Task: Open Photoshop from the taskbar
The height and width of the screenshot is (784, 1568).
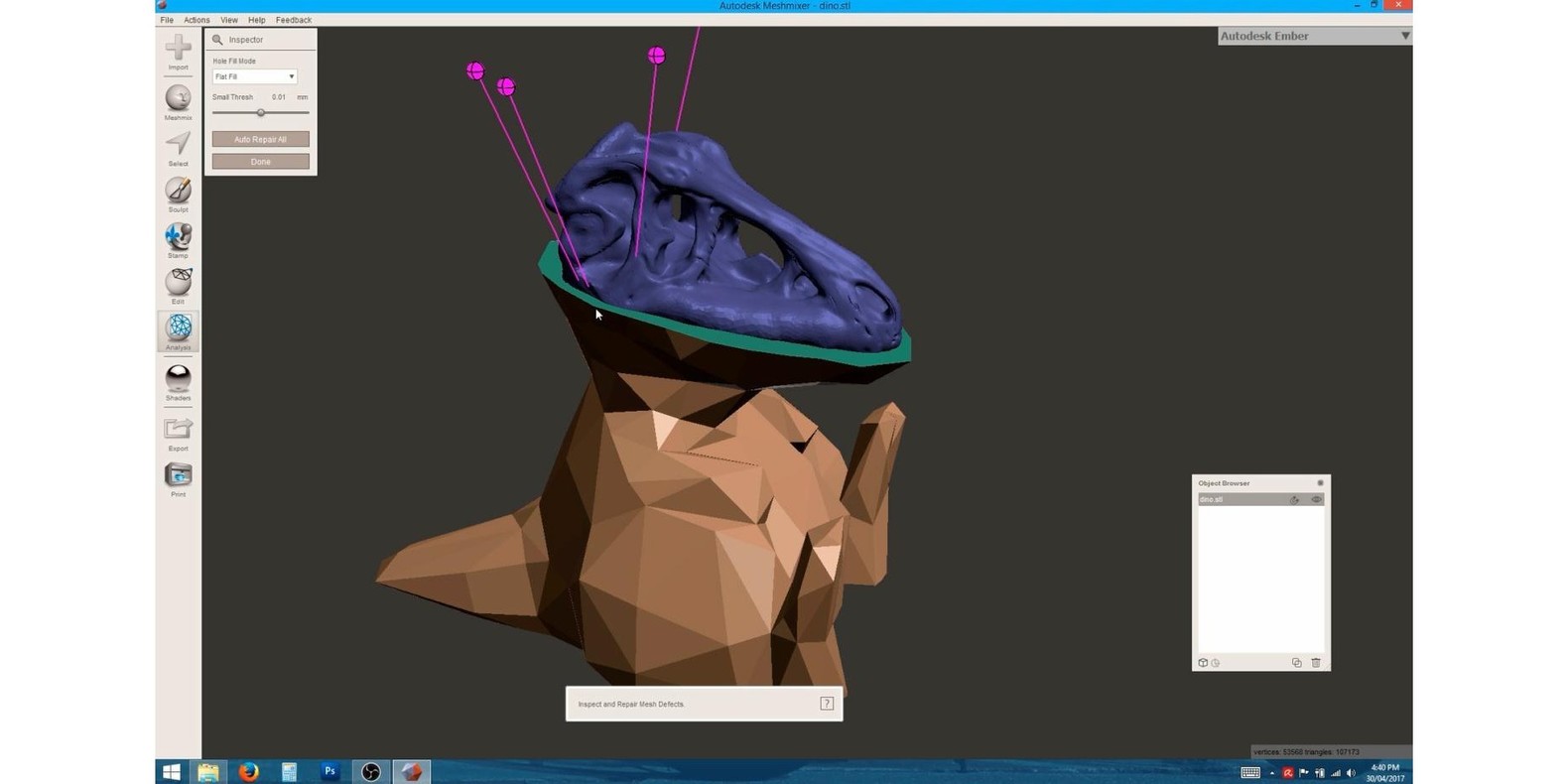Action: coord(329,772)
